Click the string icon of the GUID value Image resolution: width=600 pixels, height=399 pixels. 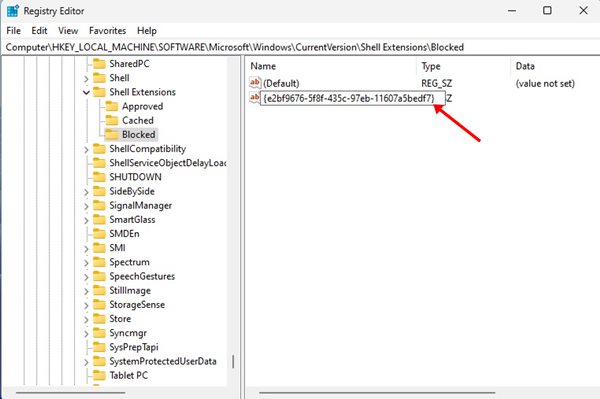coord(254,98)
